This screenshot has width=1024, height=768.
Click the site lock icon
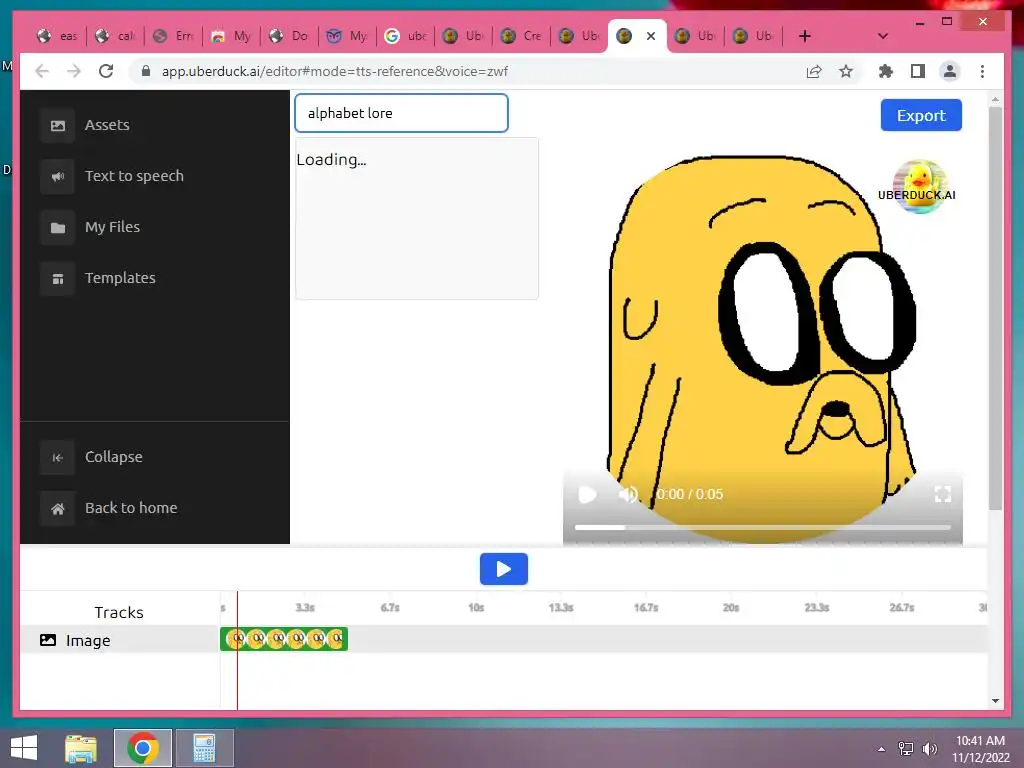pyautogui.click(x=146, y=71)
